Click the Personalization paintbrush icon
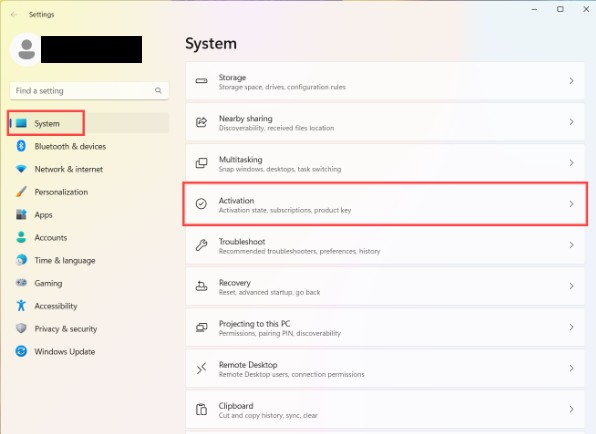 tap(21, 192)
